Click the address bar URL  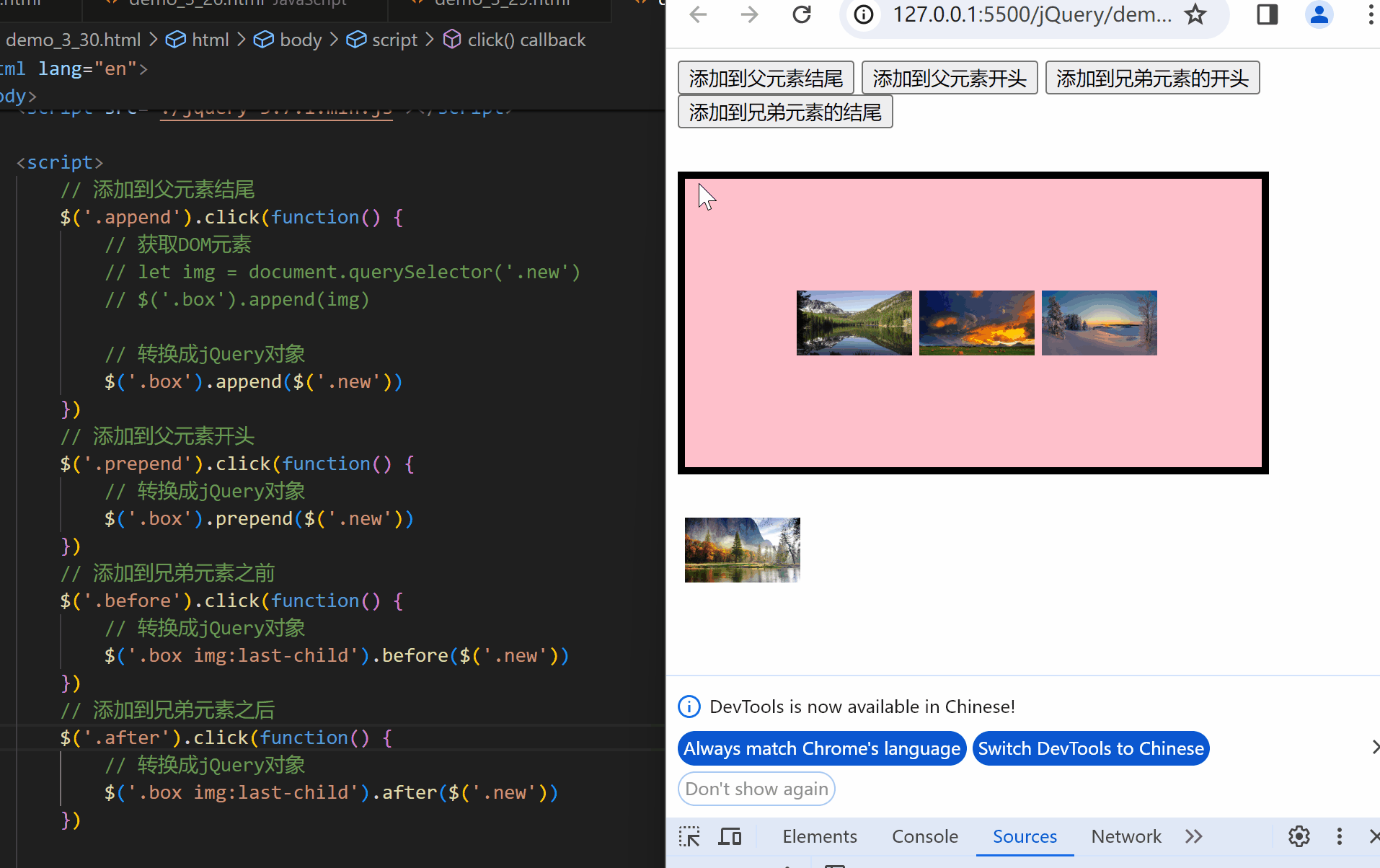coord(1032,14)
